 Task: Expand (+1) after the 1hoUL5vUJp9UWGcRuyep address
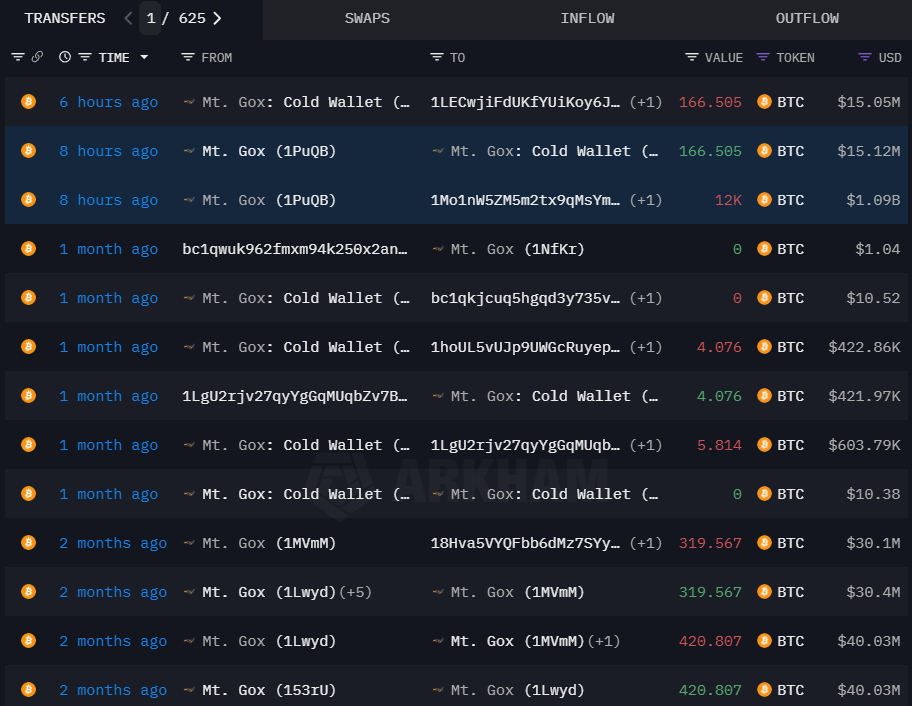(x=646, y=347)
